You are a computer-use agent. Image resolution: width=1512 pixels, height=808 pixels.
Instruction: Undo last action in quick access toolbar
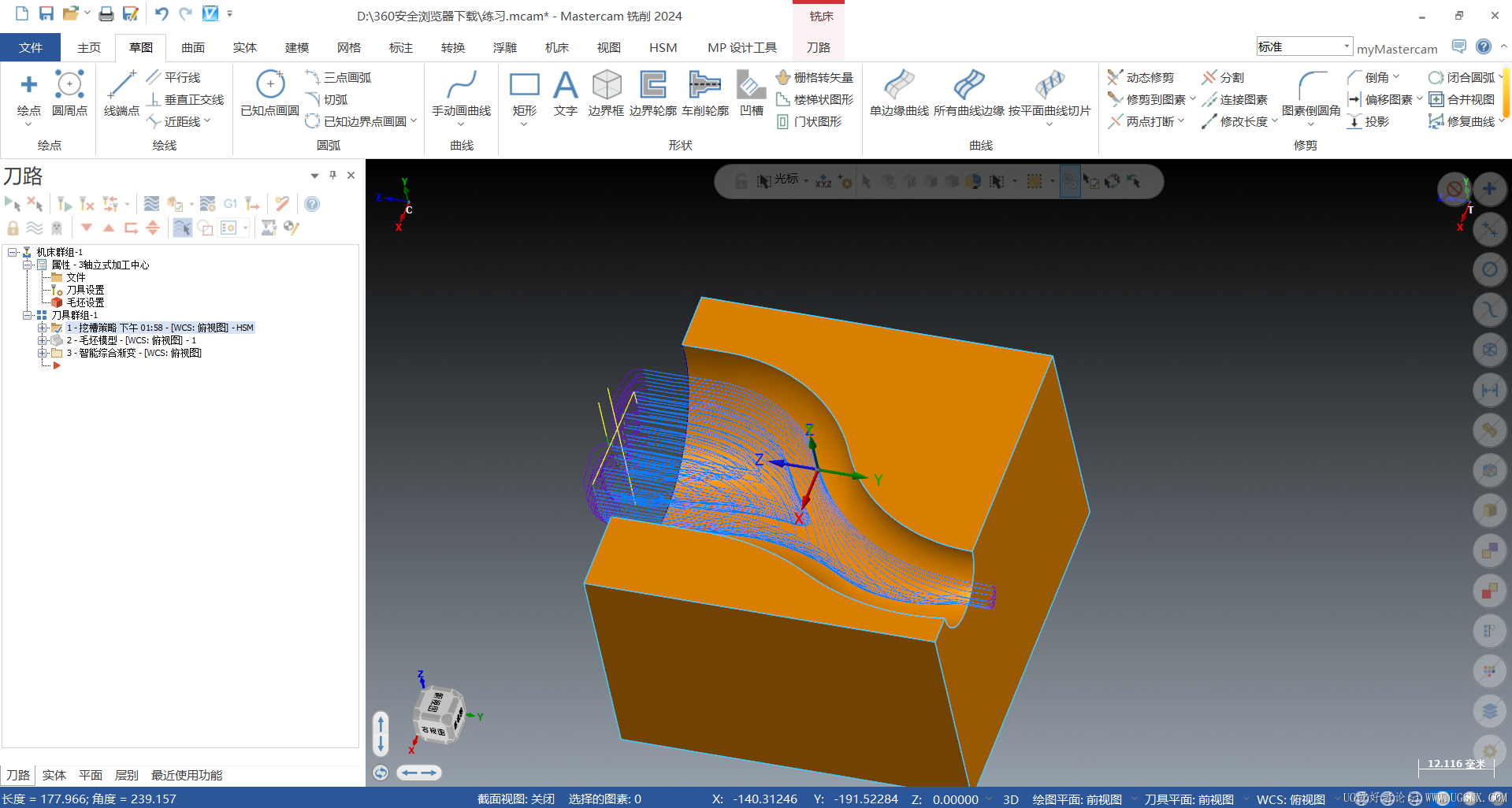point(162,13)
